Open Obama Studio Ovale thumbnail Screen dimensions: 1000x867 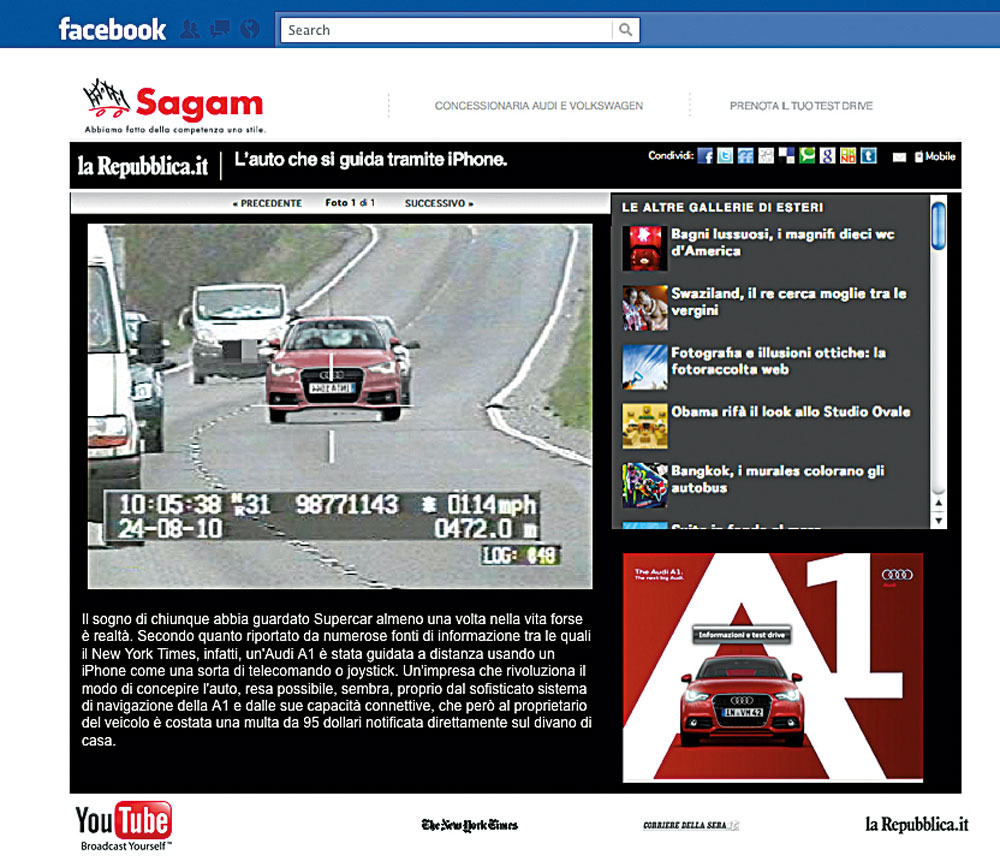(x=645, y=426)
